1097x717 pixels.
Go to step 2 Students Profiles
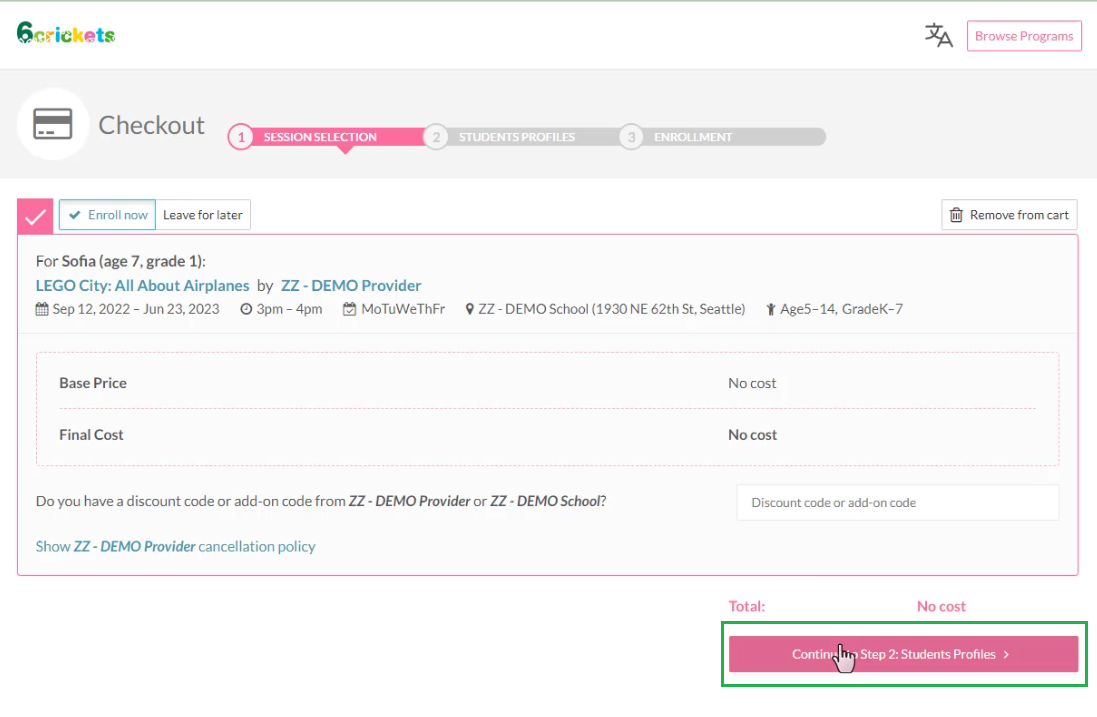click(x=516, y=137)
